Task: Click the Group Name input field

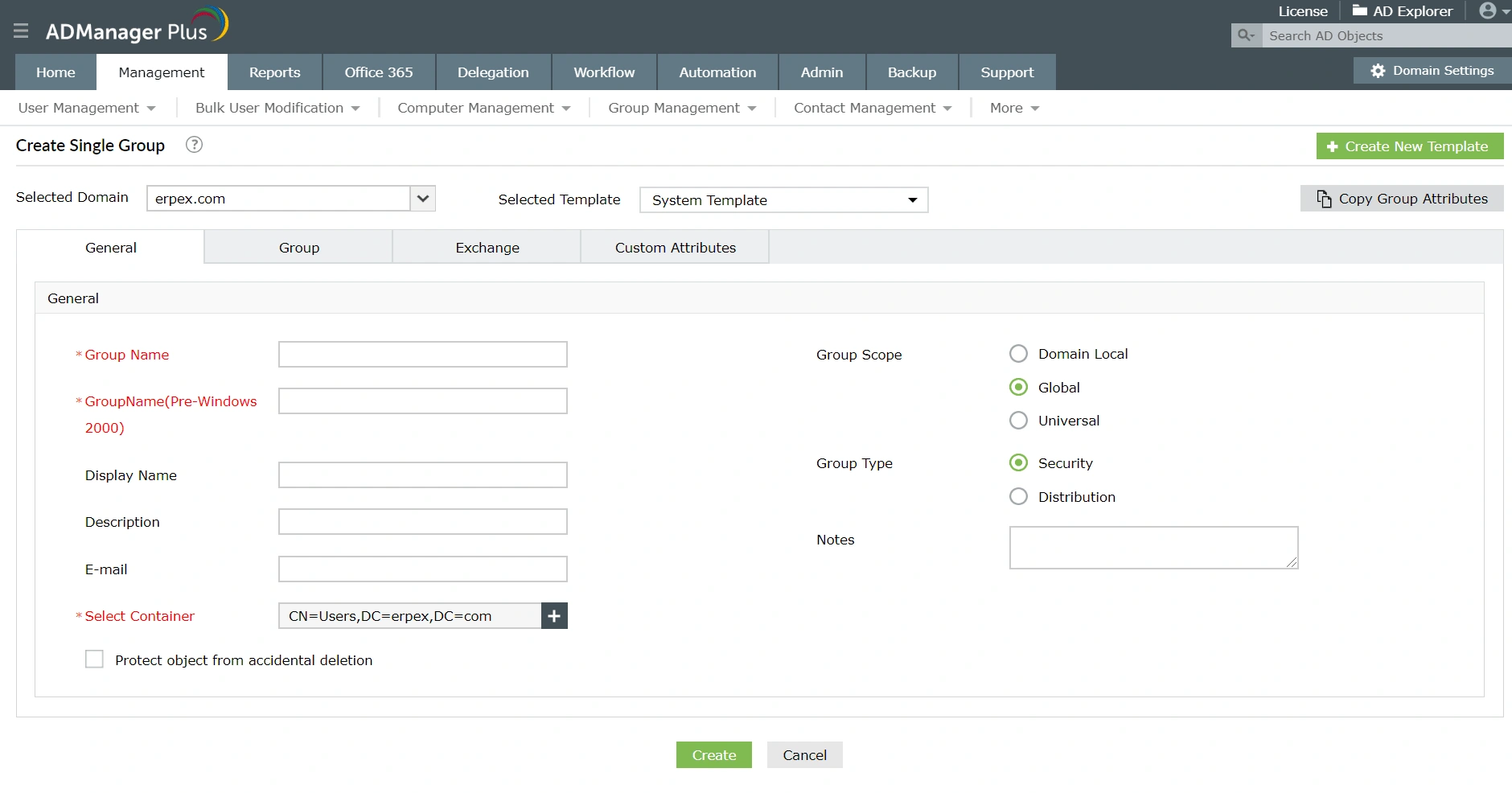Action: pyautogui.click(x=423, y=355)
